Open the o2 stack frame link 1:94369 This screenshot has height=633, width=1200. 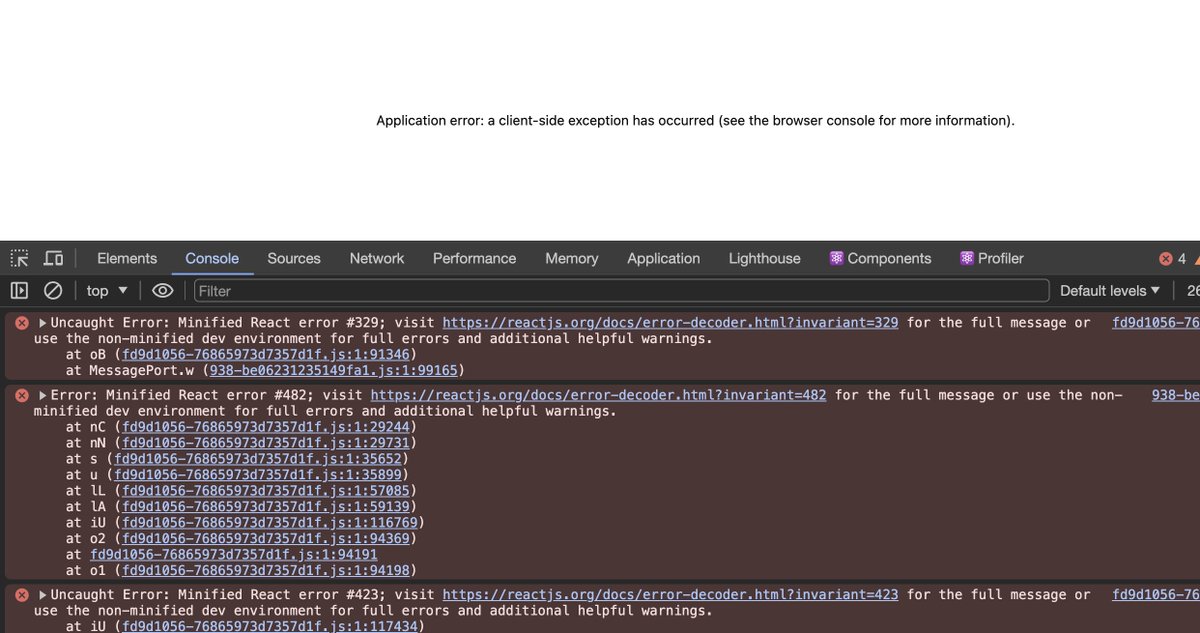(x=265, y=539)
